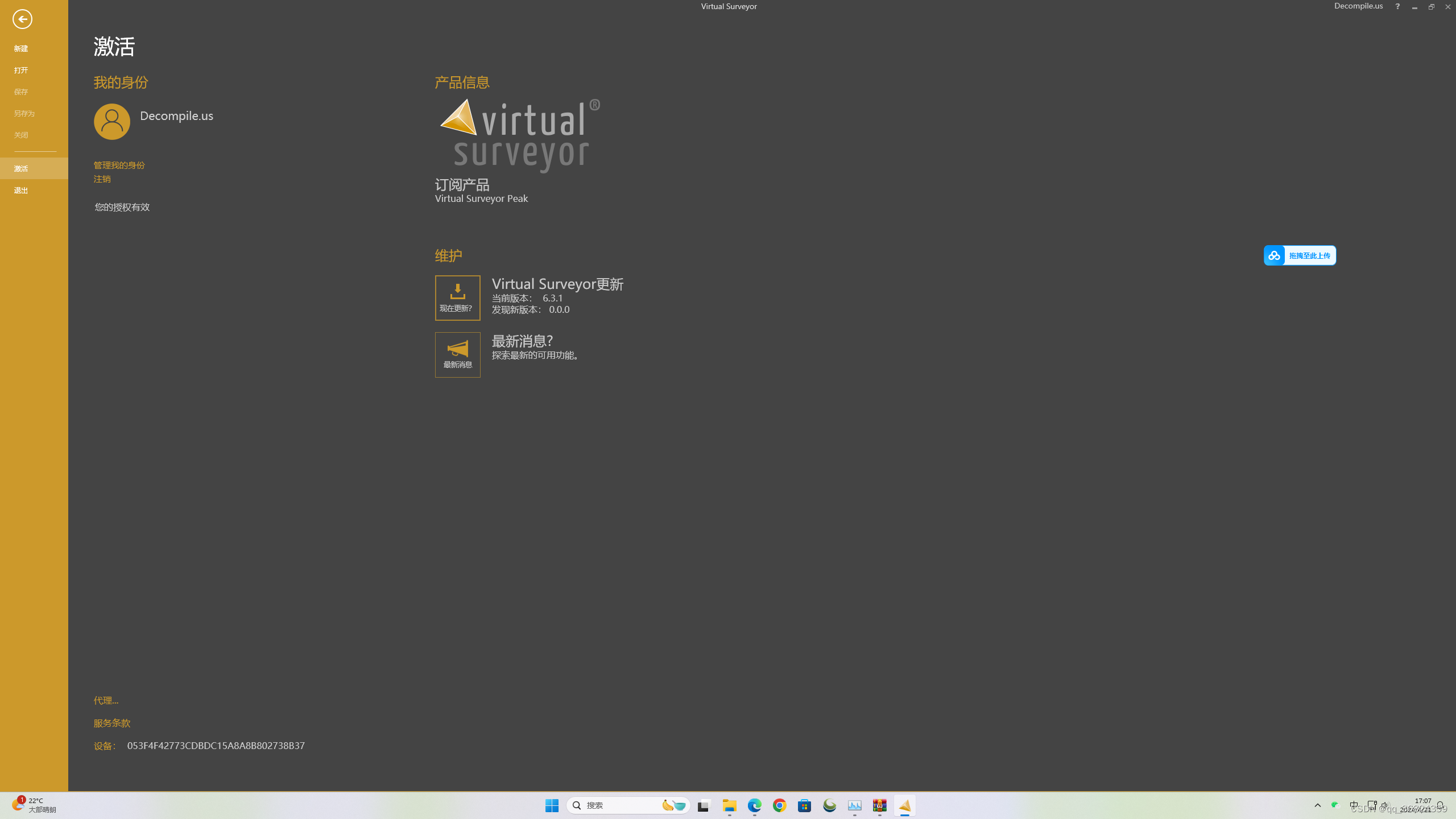Click the taskbar 搜索 search box

coord(620,805)
